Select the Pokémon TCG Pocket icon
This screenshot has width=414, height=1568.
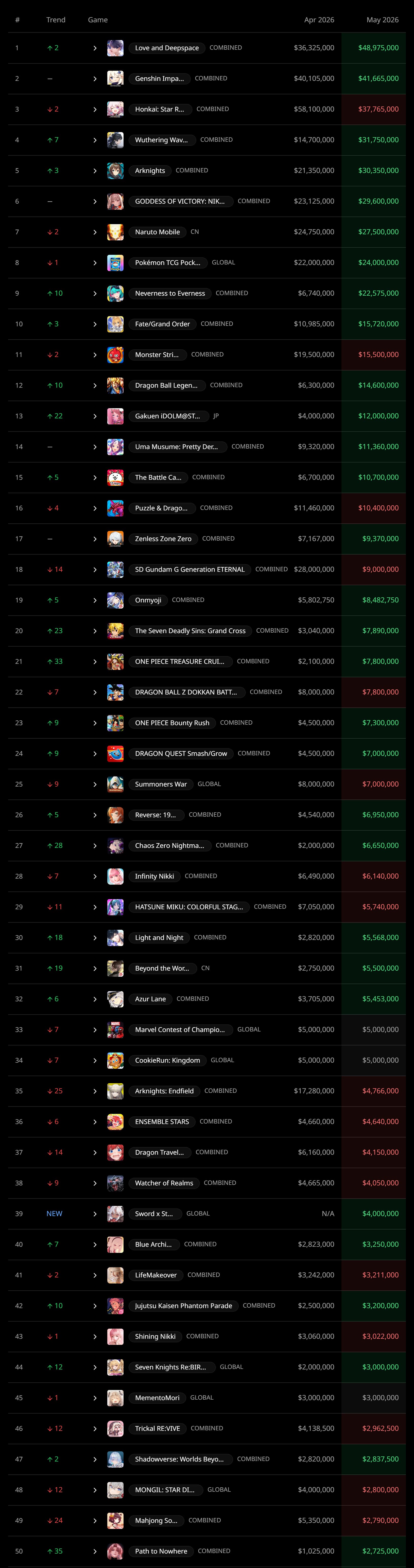[x=115, y=263]
